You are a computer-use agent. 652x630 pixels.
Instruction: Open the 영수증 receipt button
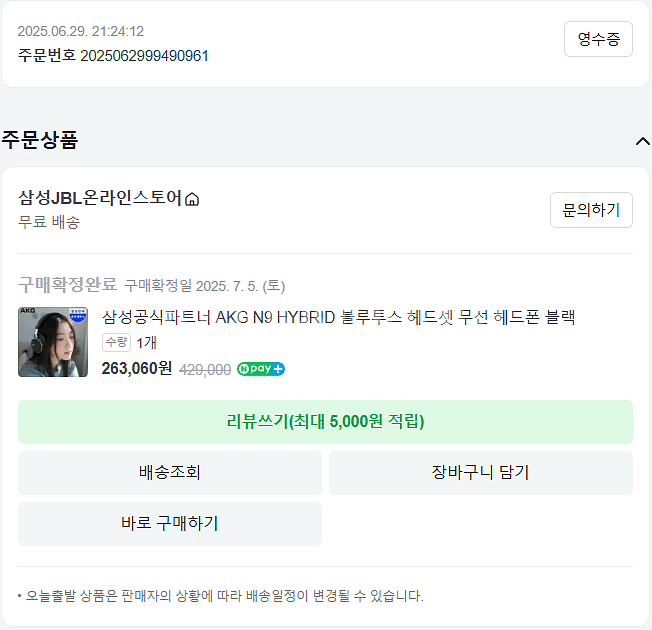[598, 39]
